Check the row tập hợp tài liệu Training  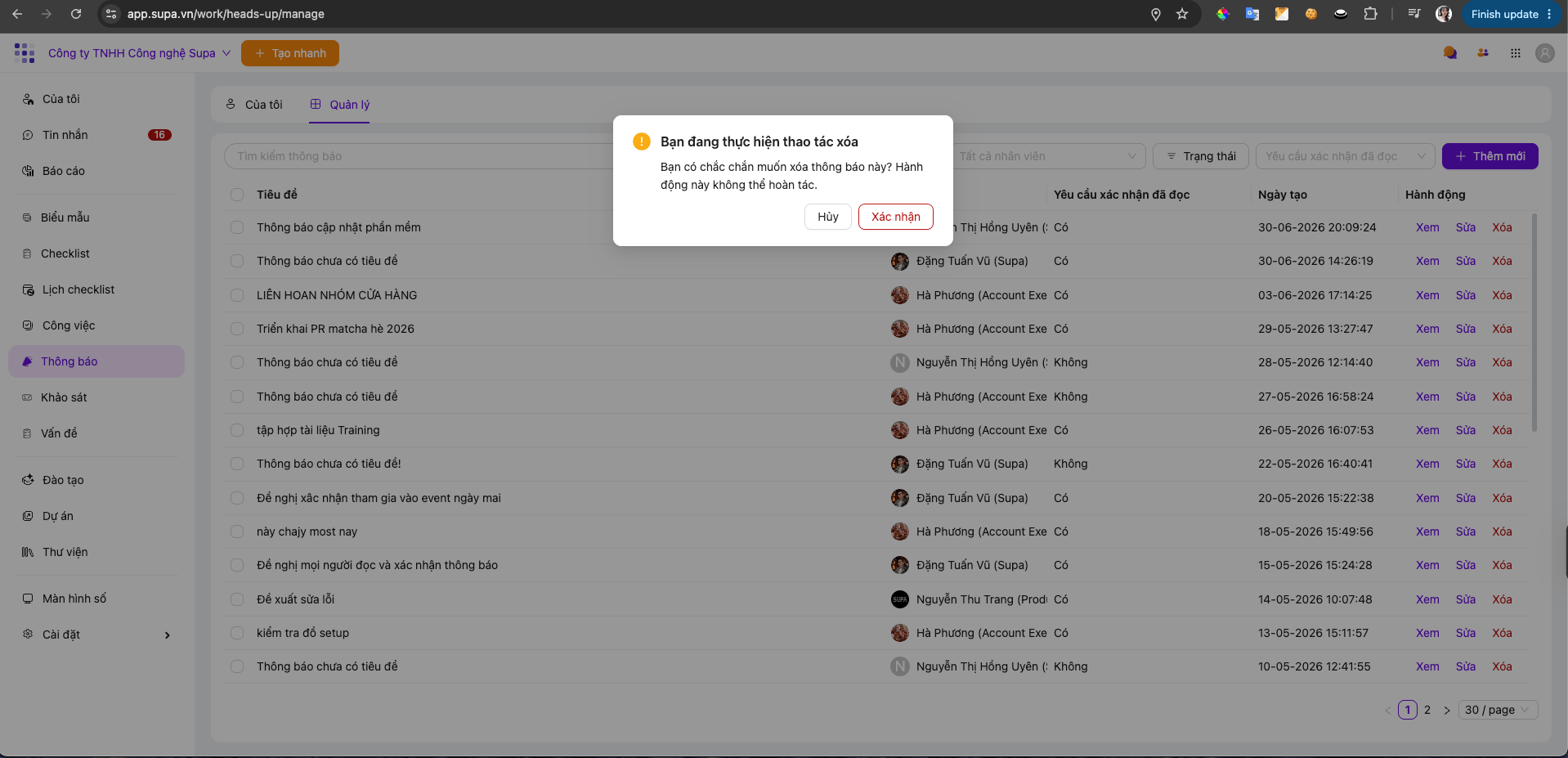[x=237, y=430]
